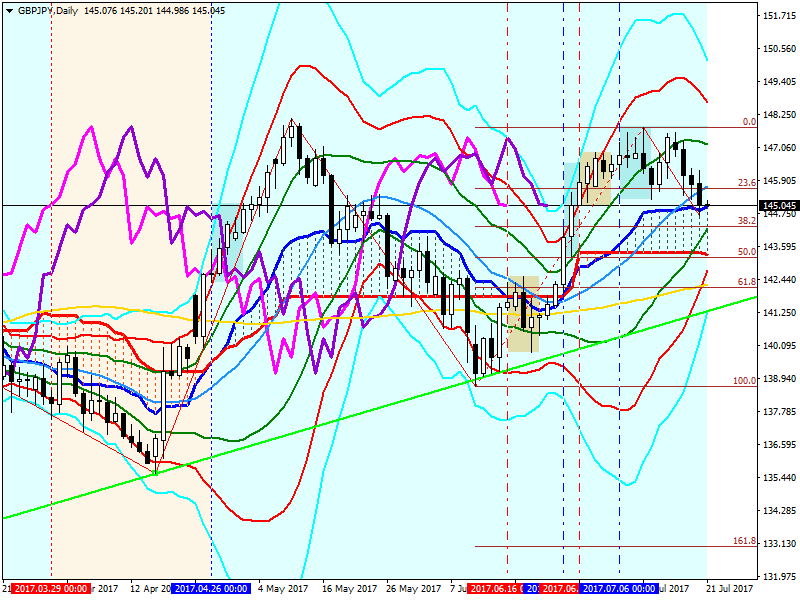Click the 26 May 2017 date label
This screenshot has height=600, width=800.
point(413,589)
